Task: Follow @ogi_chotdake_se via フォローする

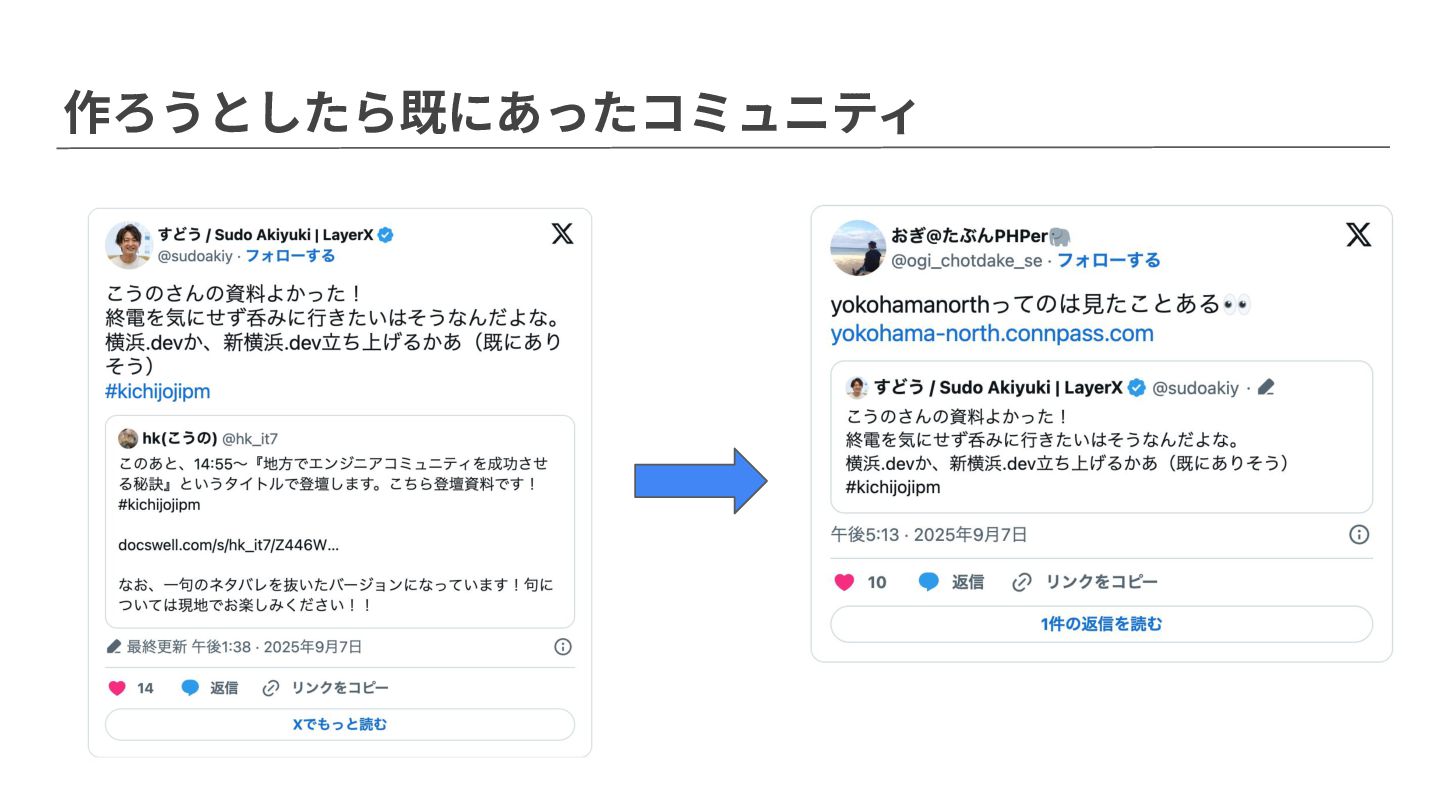Action: [1109, 260]
